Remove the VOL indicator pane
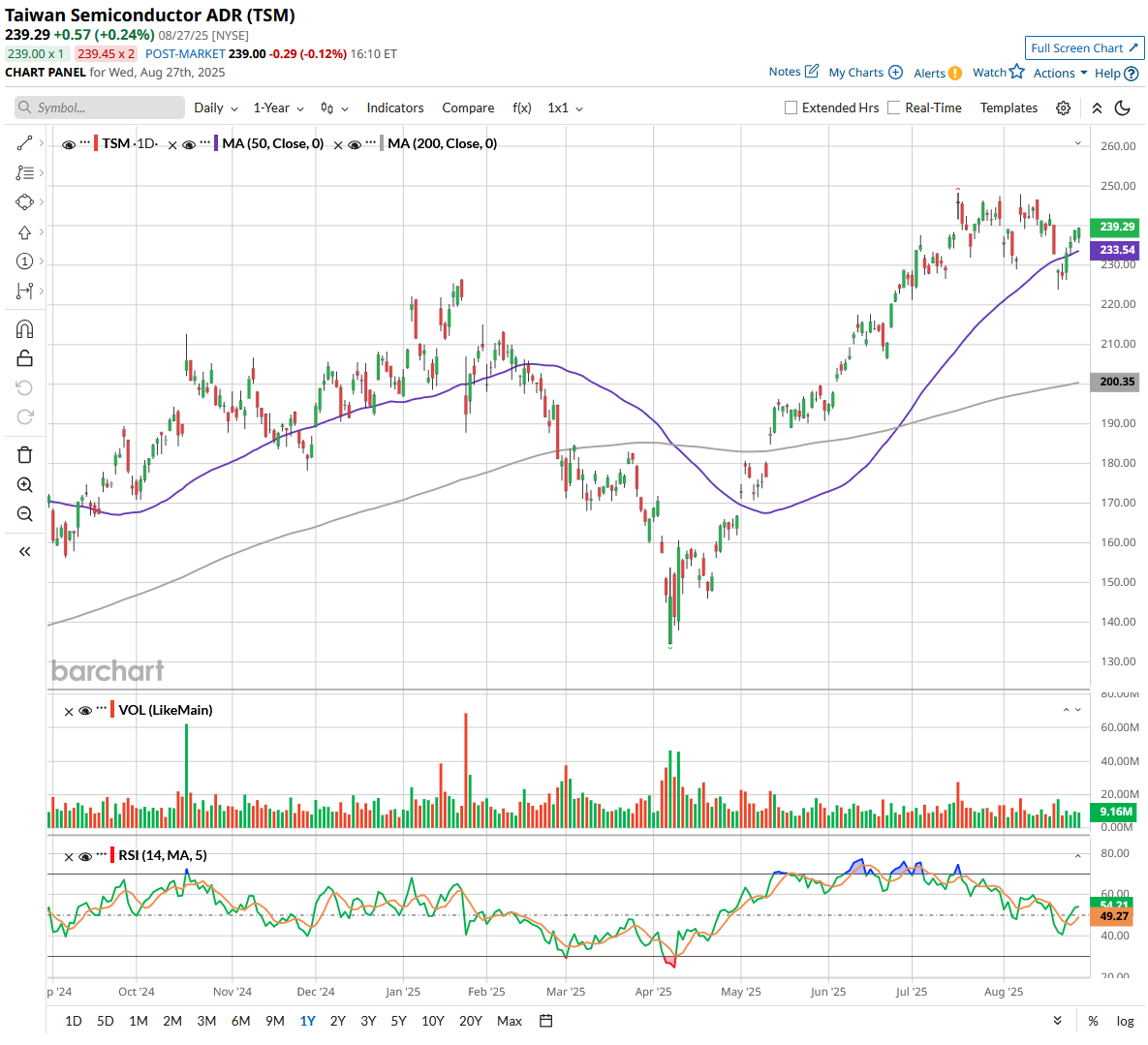The width and height of the screenshot is (1148, 1045). [x=69, y=711]
